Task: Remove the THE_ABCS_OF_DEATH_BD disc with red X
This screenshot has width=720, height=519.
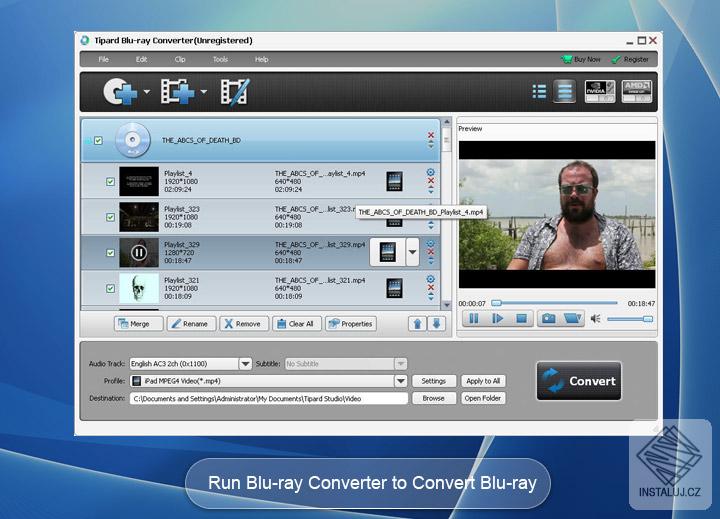Action: click(431, 135)
